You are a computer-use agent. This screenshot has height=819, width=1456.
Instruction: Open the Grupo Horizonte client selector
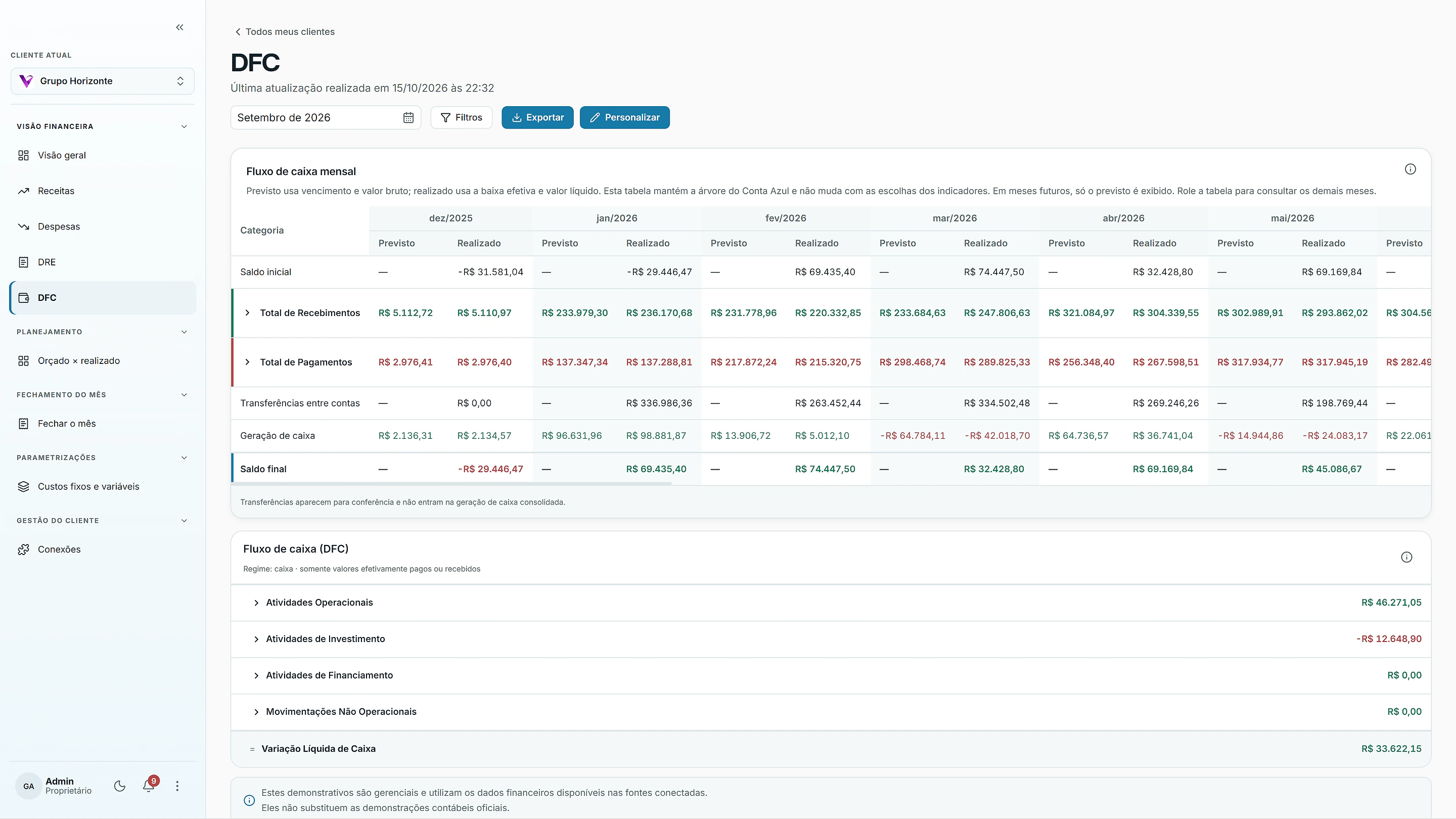click(102, 81)
